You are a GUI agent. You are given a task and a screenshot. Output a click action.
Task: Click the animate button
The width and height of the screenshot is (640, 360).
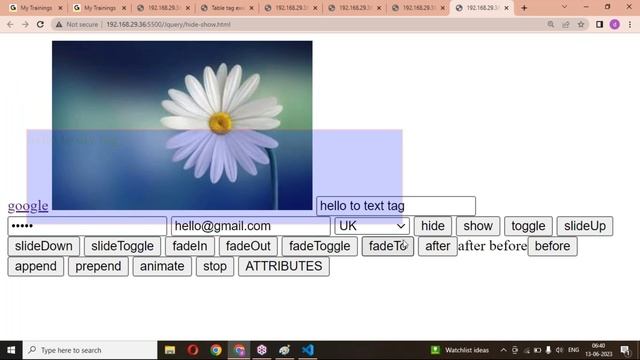[162, 267]
